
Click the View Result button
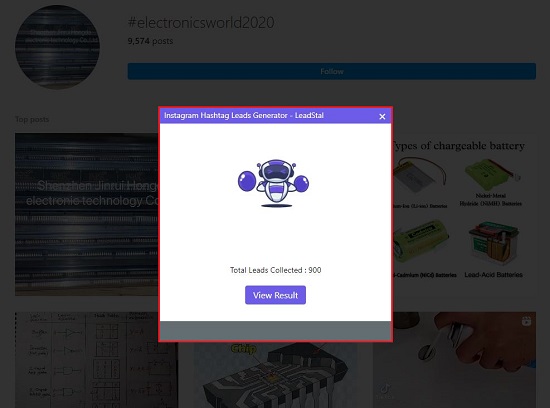275,295
